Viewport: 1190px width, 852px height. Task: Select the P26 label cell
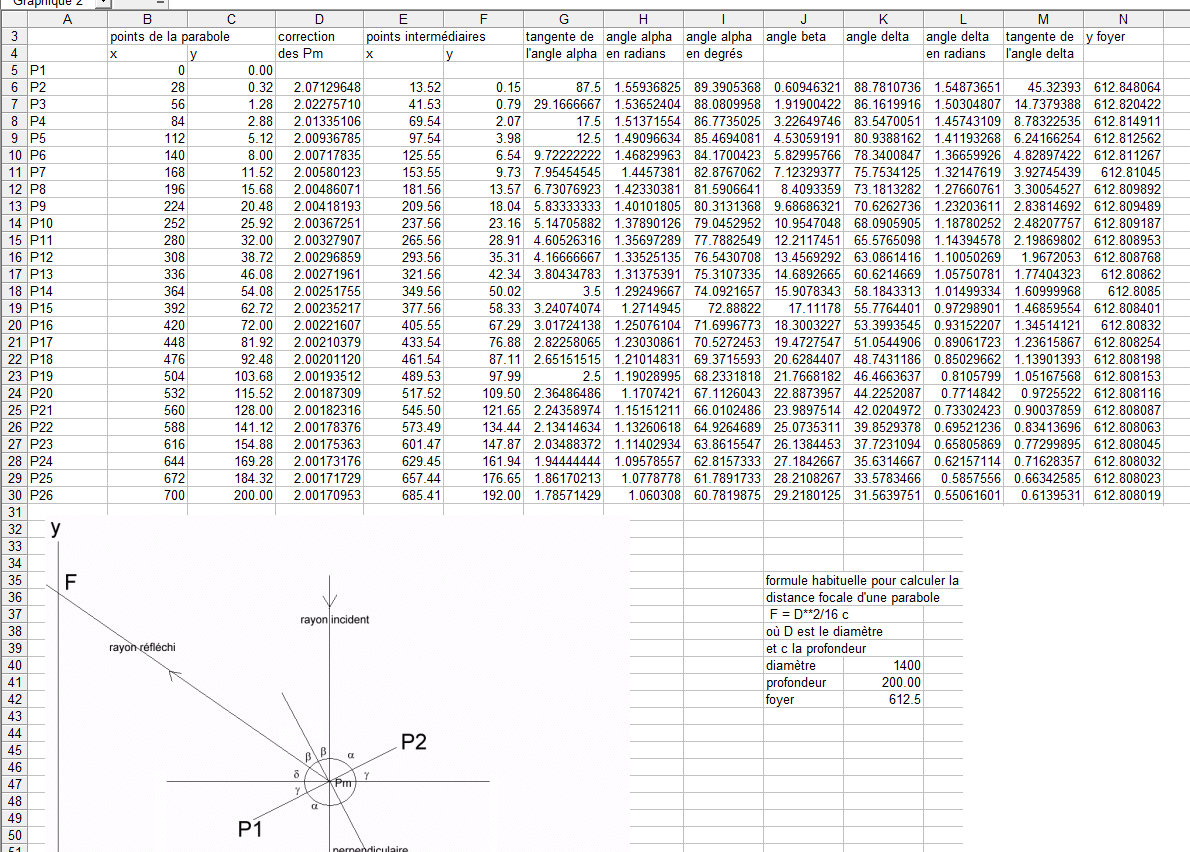coord(68,495)
